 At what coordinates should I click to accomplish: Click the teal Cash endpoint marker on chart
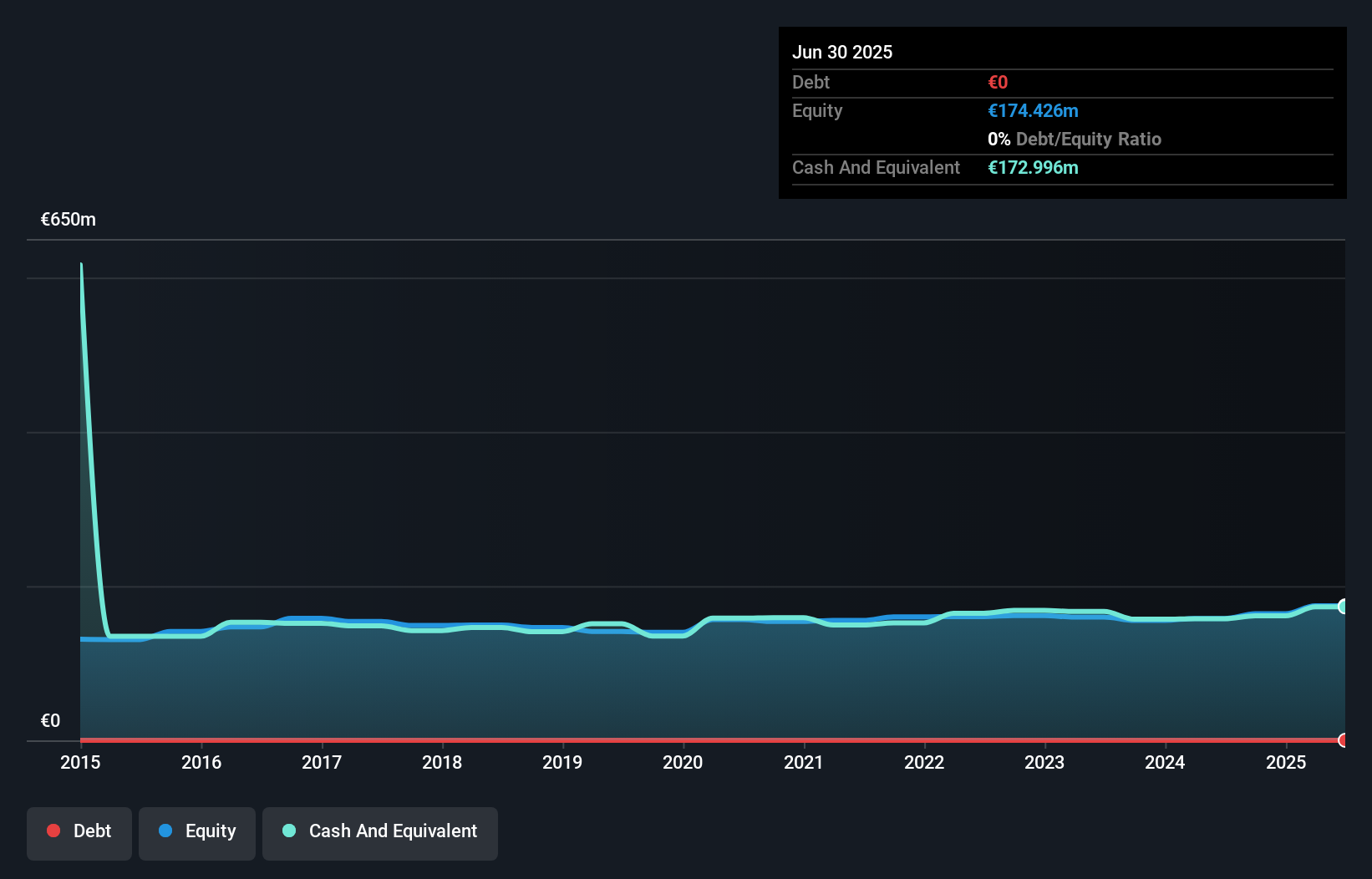1343,607
